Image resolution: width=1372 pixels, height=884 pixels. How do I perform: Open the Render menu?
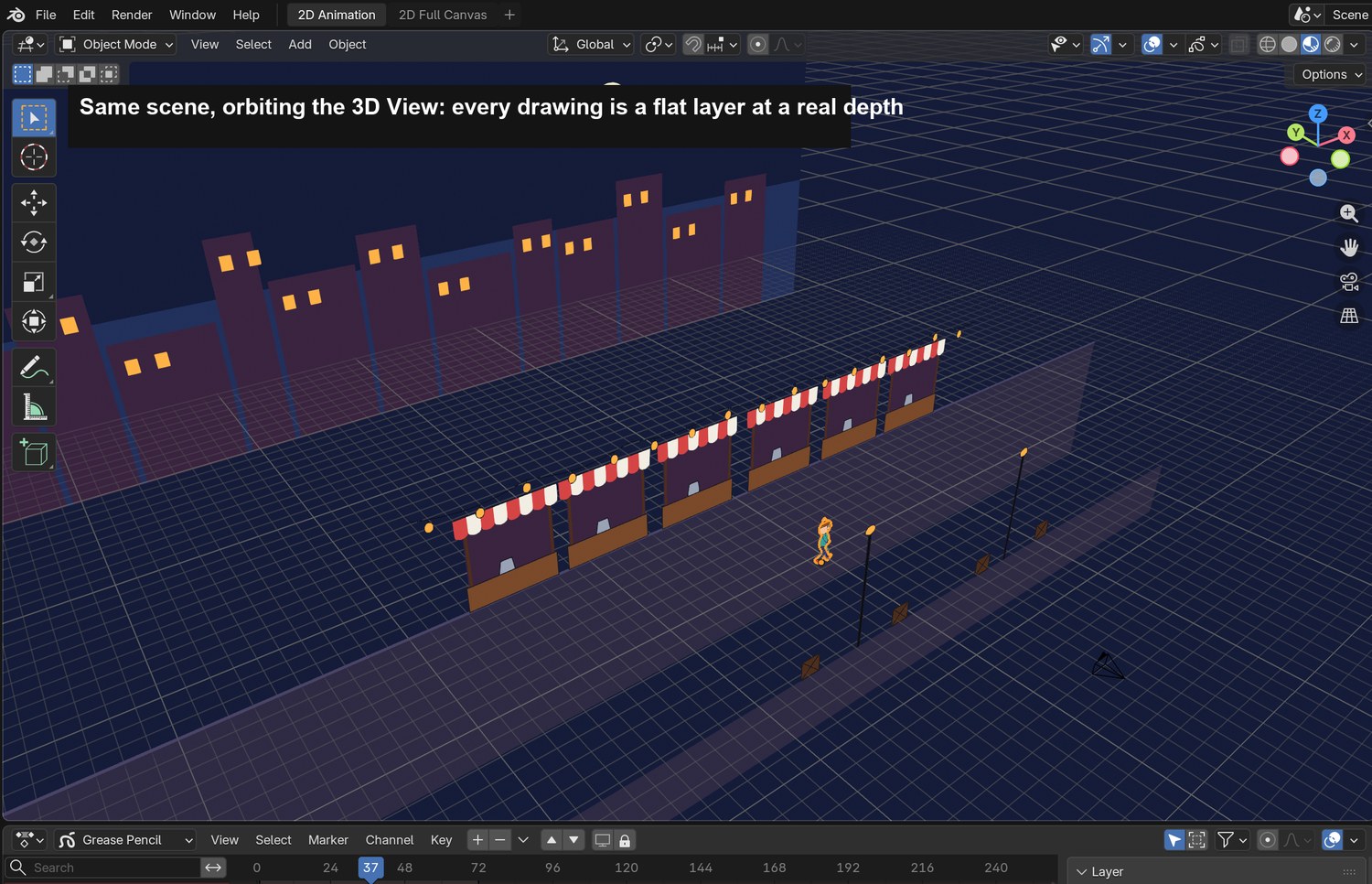click(132, 15)
